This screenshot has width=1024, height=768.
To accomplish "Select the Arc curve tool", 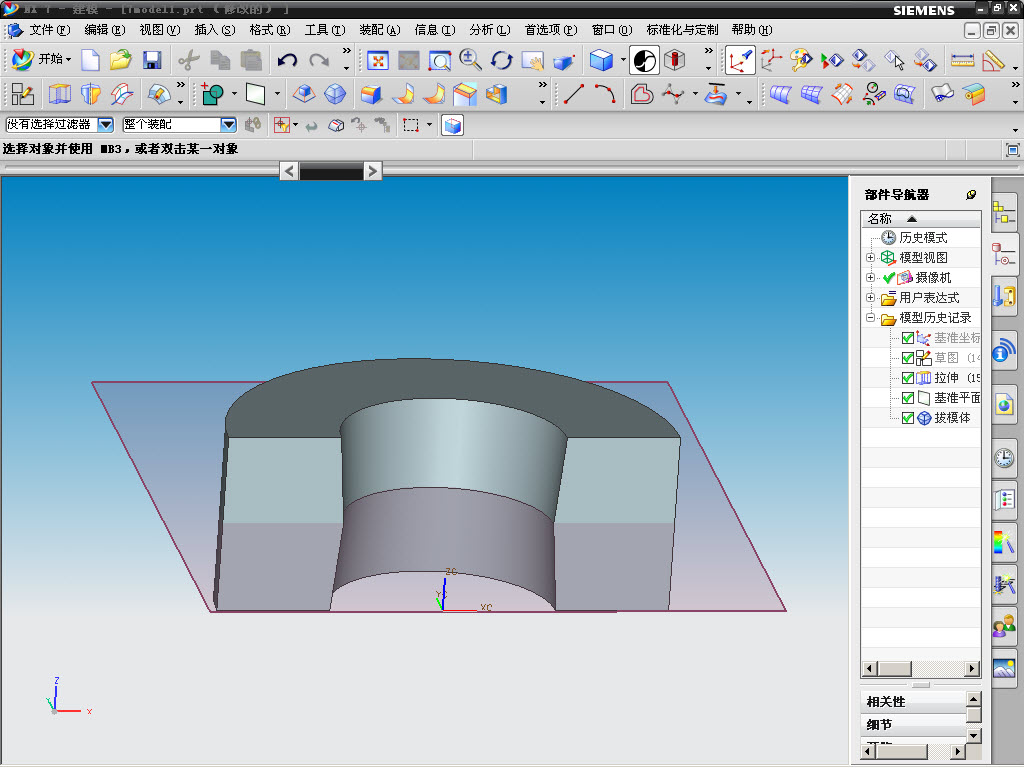I will [x=604, y=95].
